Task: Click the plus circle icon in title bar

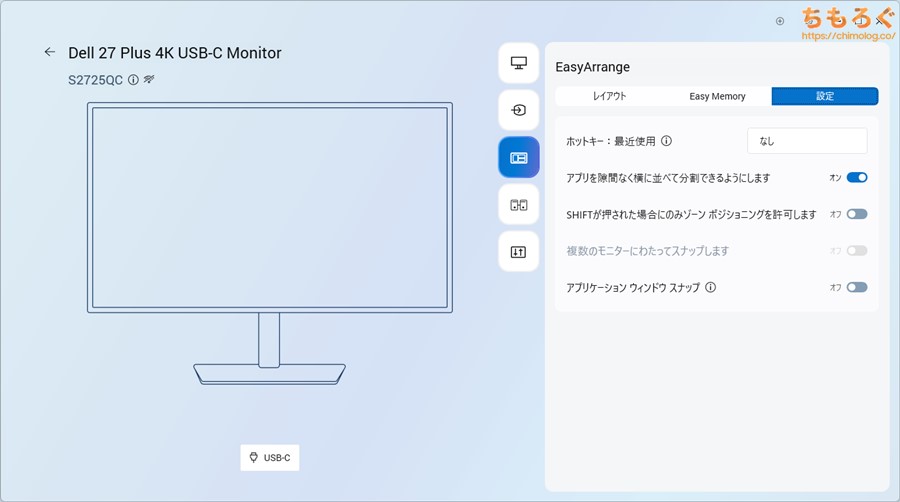Action: point(780,20)
